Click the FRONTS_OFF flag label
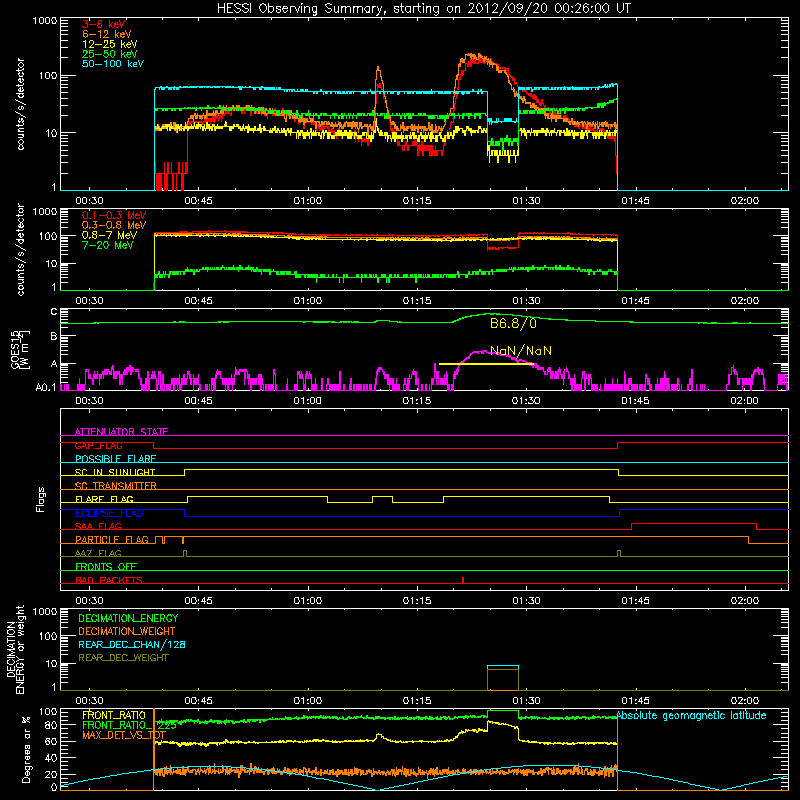The height and width of the screenshot is (800, 800). click(x=106, y=567)
